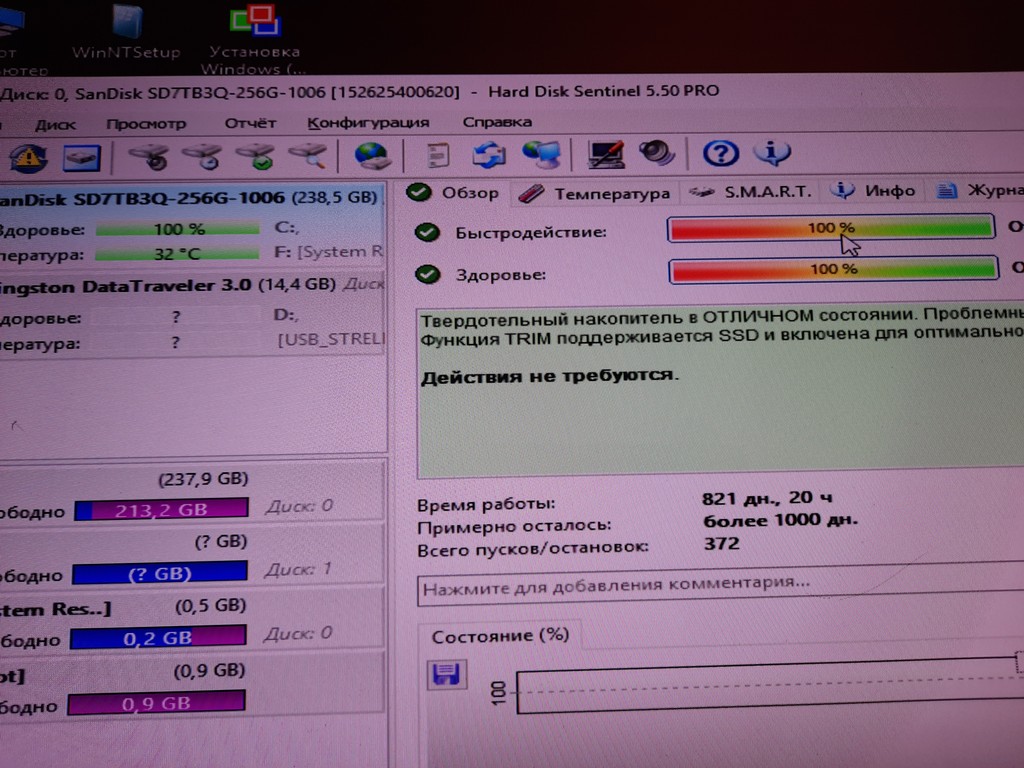Click the refresh arrows toolbar icon
Screen dimensions: 1024x768
488,155
